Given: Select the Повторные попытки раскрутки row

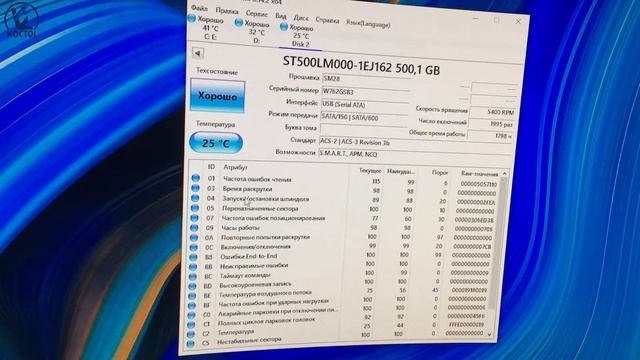Looking at the screenshot, I should [x=342, y=238].
